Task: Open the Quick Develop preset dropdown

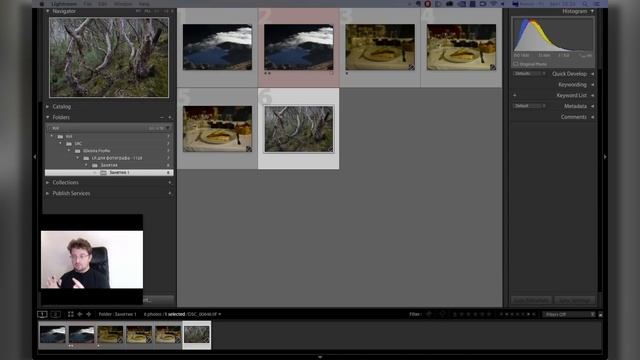Action: pyautogui.click(x=529, y=74)
